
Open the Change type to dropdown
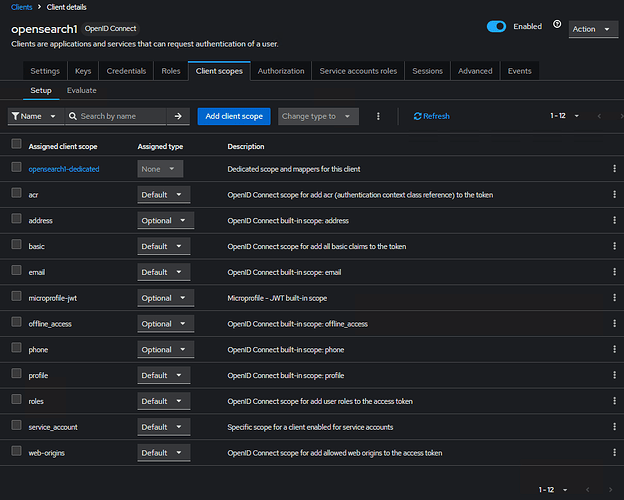(318, 116)
